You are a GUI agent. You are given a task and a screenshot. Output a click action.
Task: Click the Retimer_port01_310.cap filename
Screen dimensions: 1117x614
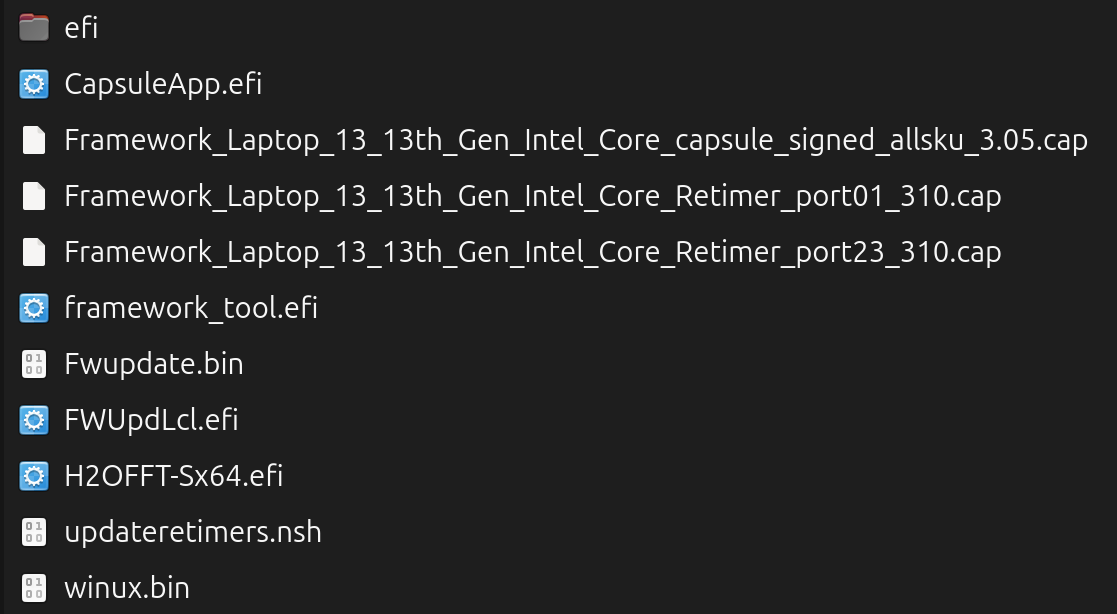coord(532,196)
